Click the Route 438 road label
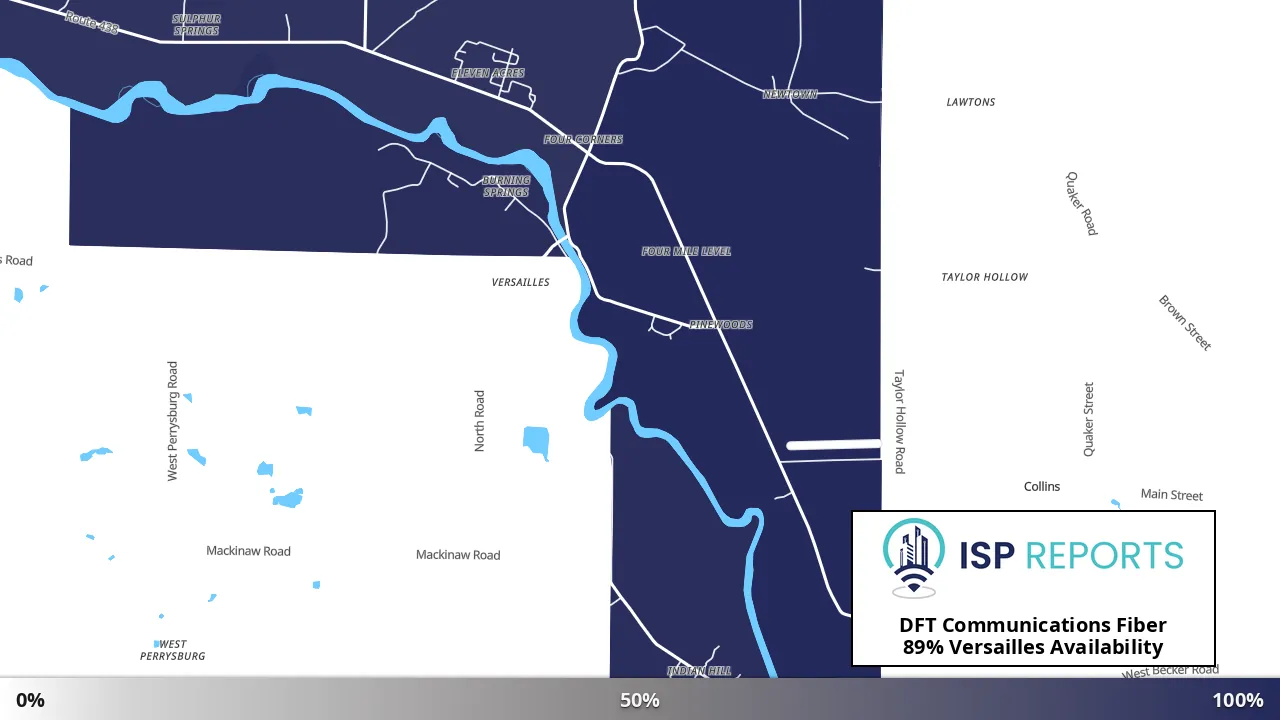Image resolution: width=1280 pixels, height=720 pixels. click(x=92, y=22)
